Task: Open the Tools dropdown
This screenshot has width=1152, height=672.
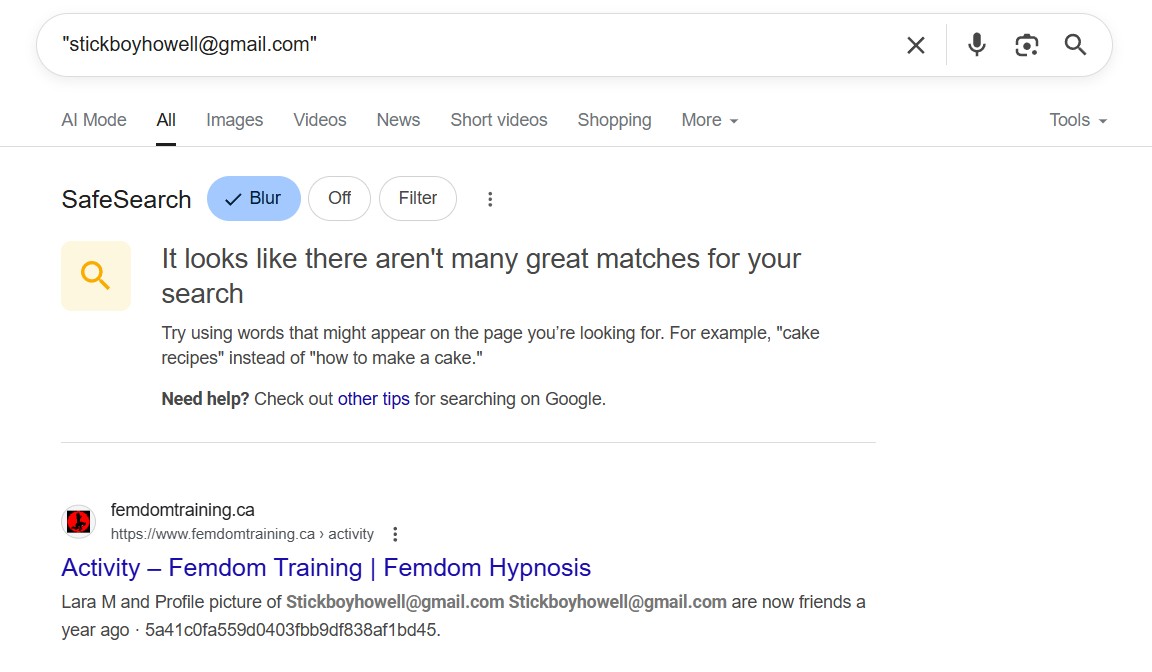Action: [1077, 120]
